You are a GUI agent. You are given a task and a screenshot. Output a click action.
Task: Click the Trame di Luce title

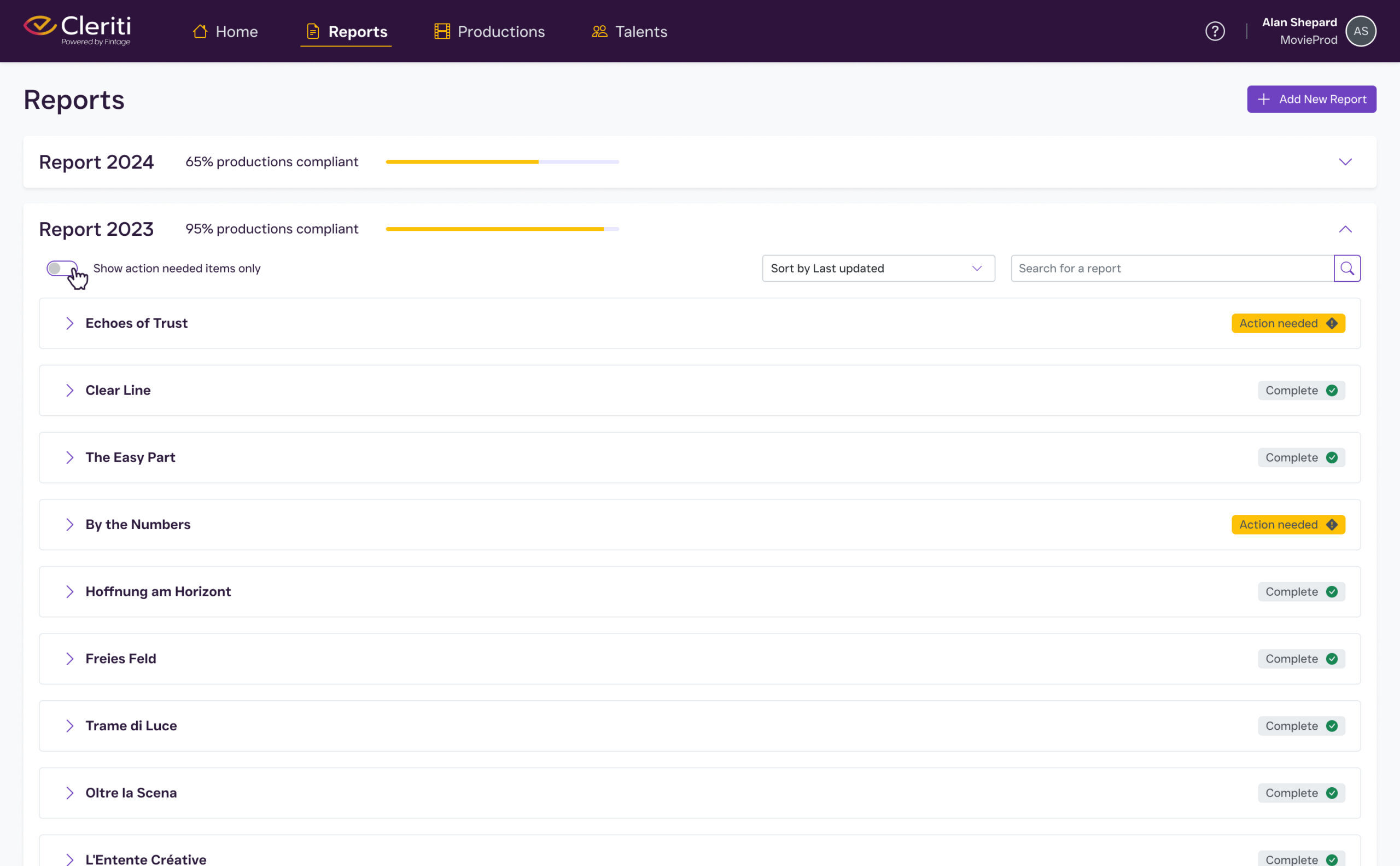(x=131, y=725)
